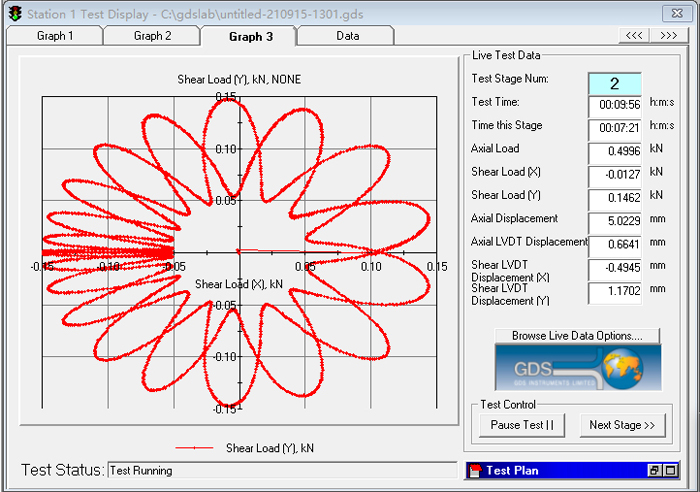Advance to the Next Stage

[622, 425]
